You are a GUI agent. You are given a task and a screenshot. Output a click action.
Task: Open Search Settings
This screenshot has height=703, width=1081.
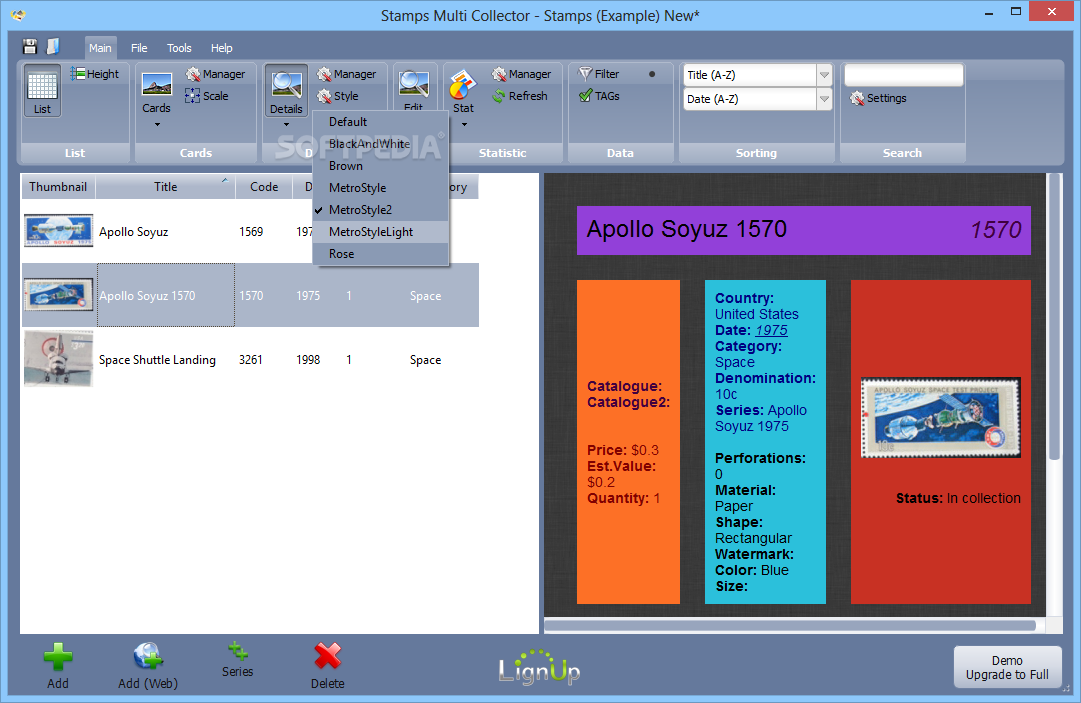click(x=878, y=98)
